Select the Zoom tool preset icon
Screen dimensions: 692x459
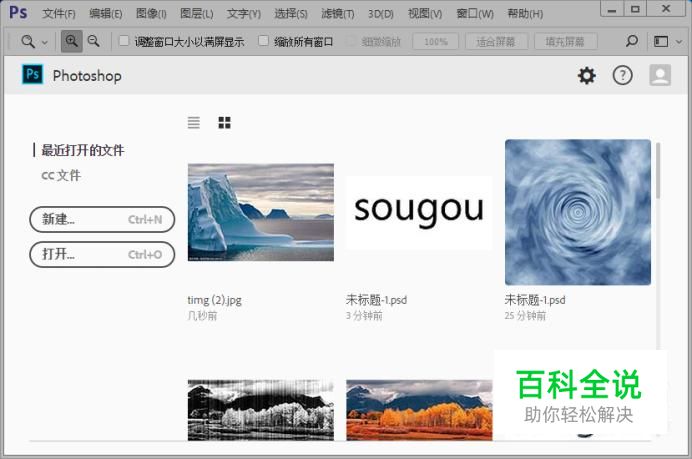(28, 41)
